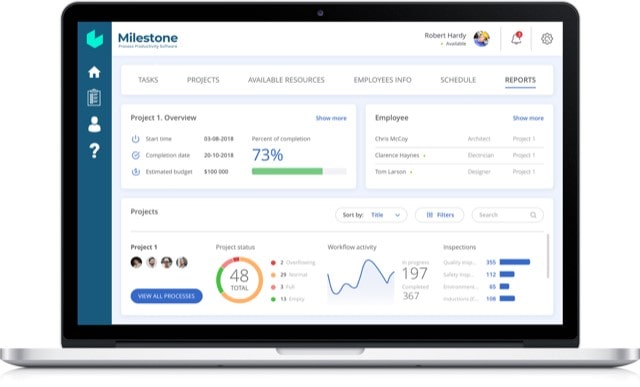Click second team member avatar in Project 1
640x387 pixels.
[x=151, y=262]
